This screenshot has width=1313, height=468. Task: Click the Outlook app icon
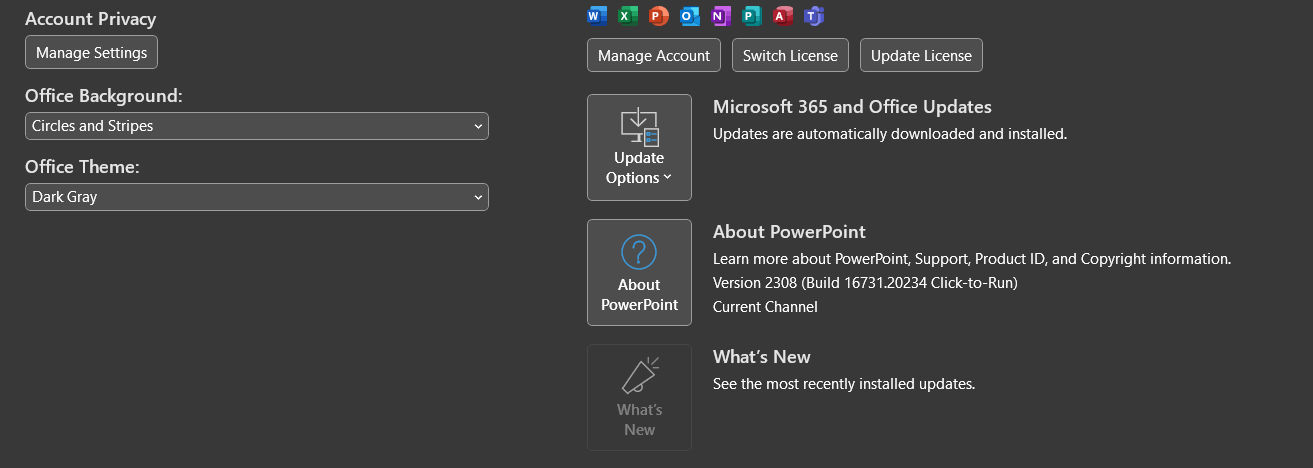tap(689, 15)
